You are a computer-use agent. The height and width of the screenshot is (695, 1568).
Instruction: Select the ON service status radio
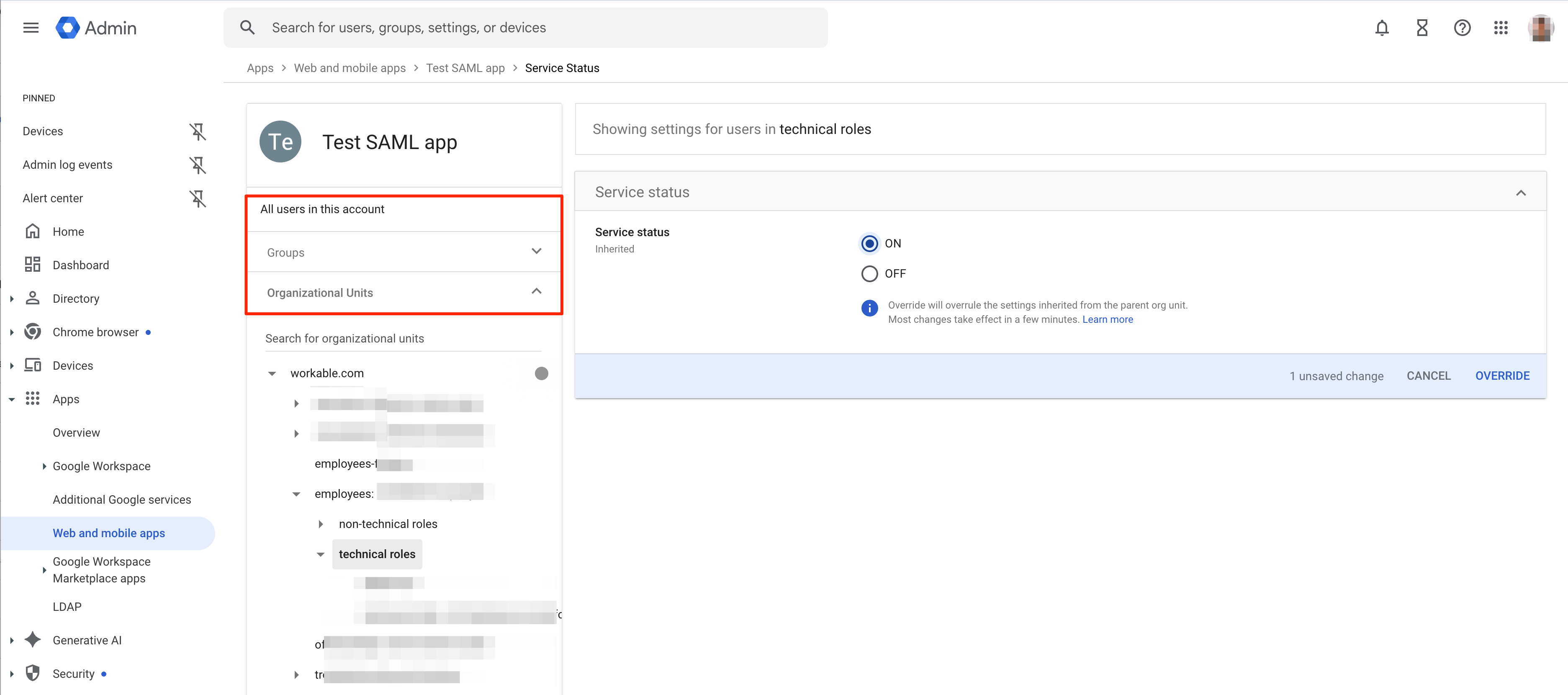869,243
